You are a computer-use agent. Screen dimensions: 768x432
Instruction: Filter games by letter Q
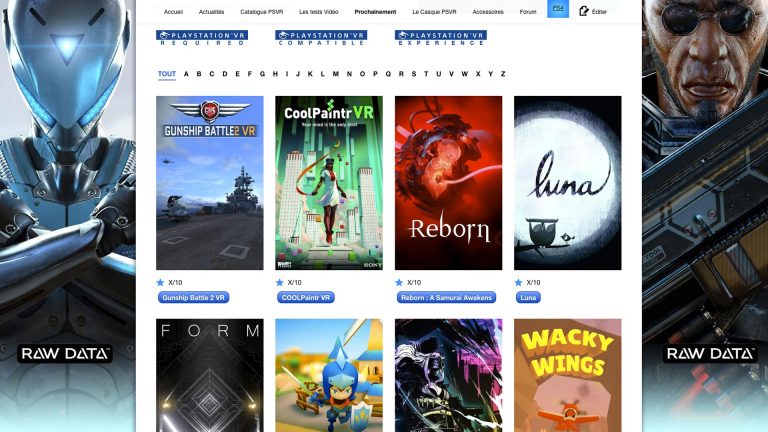[x=388, y=74]
